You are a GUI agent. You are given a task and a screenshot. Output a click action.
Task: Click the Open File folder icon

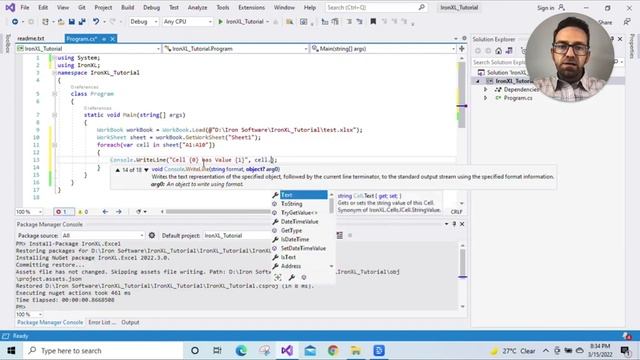point(61,22)
